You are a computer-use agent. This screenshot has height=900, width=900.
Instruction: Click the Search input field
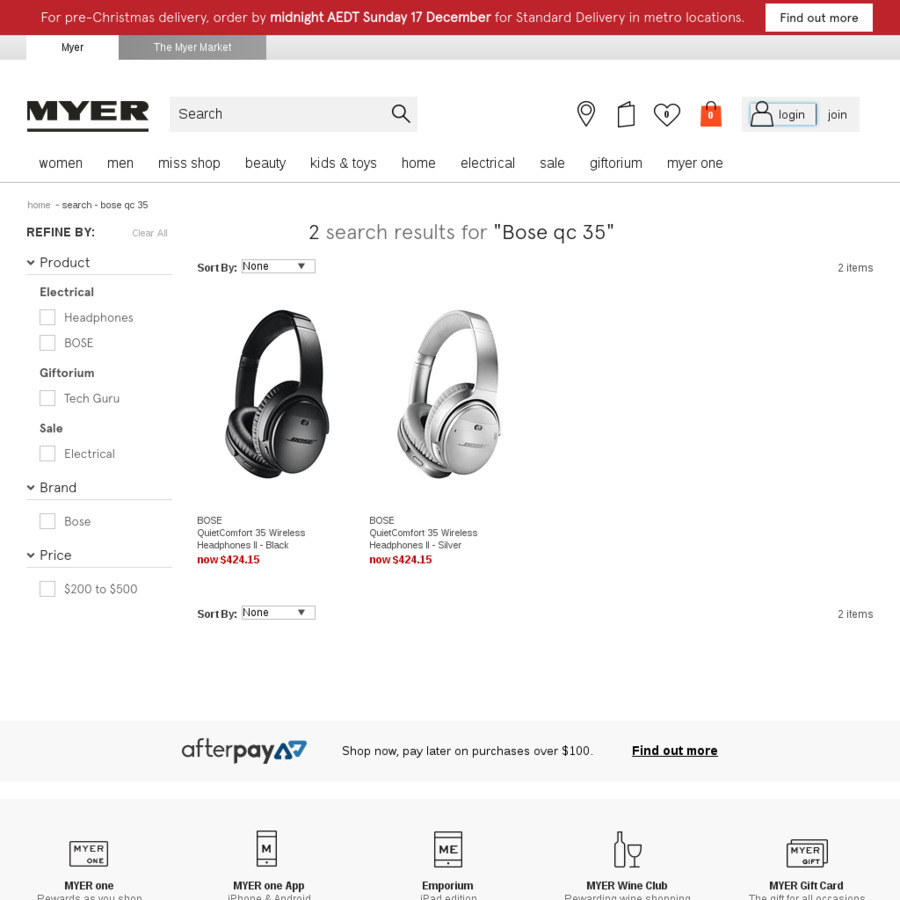tap(280, 114)
